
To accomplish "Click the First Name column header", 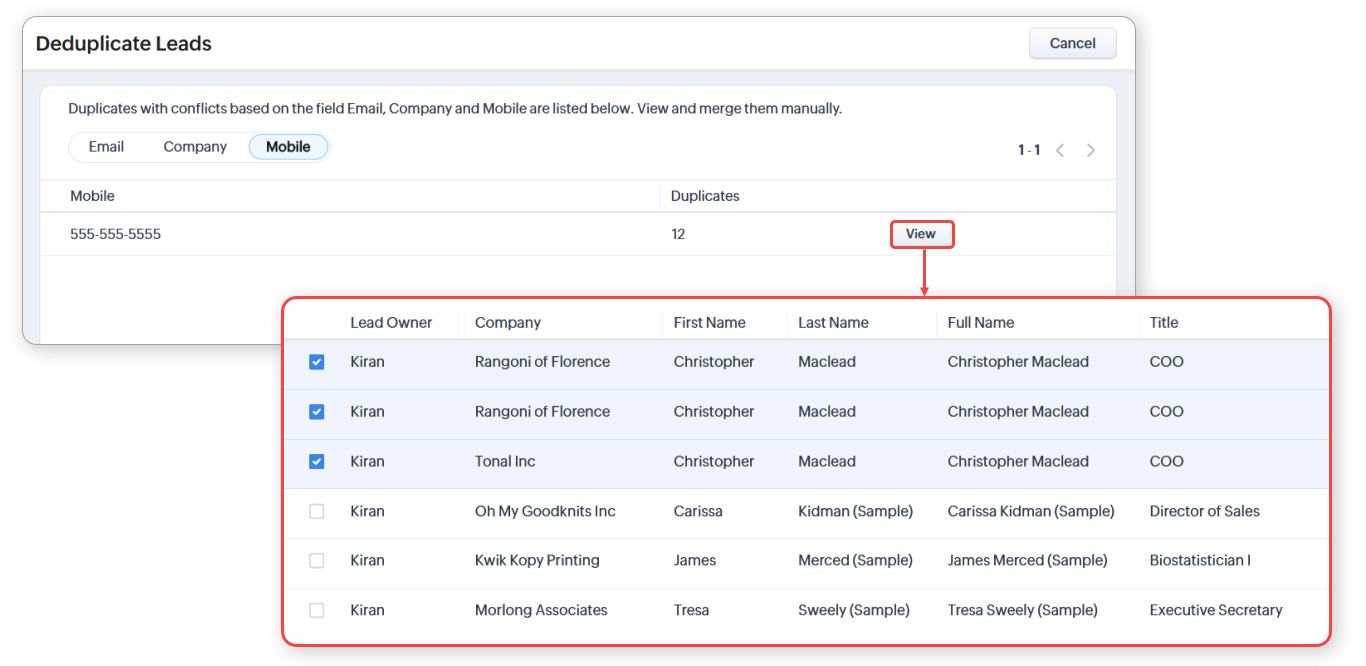I will pos(709,323).
